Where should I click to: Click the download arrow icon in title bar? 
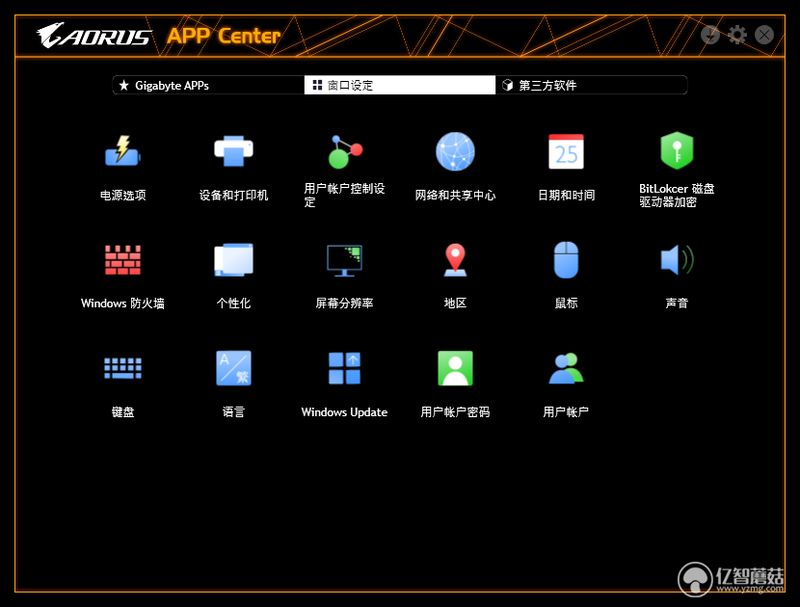710,35
